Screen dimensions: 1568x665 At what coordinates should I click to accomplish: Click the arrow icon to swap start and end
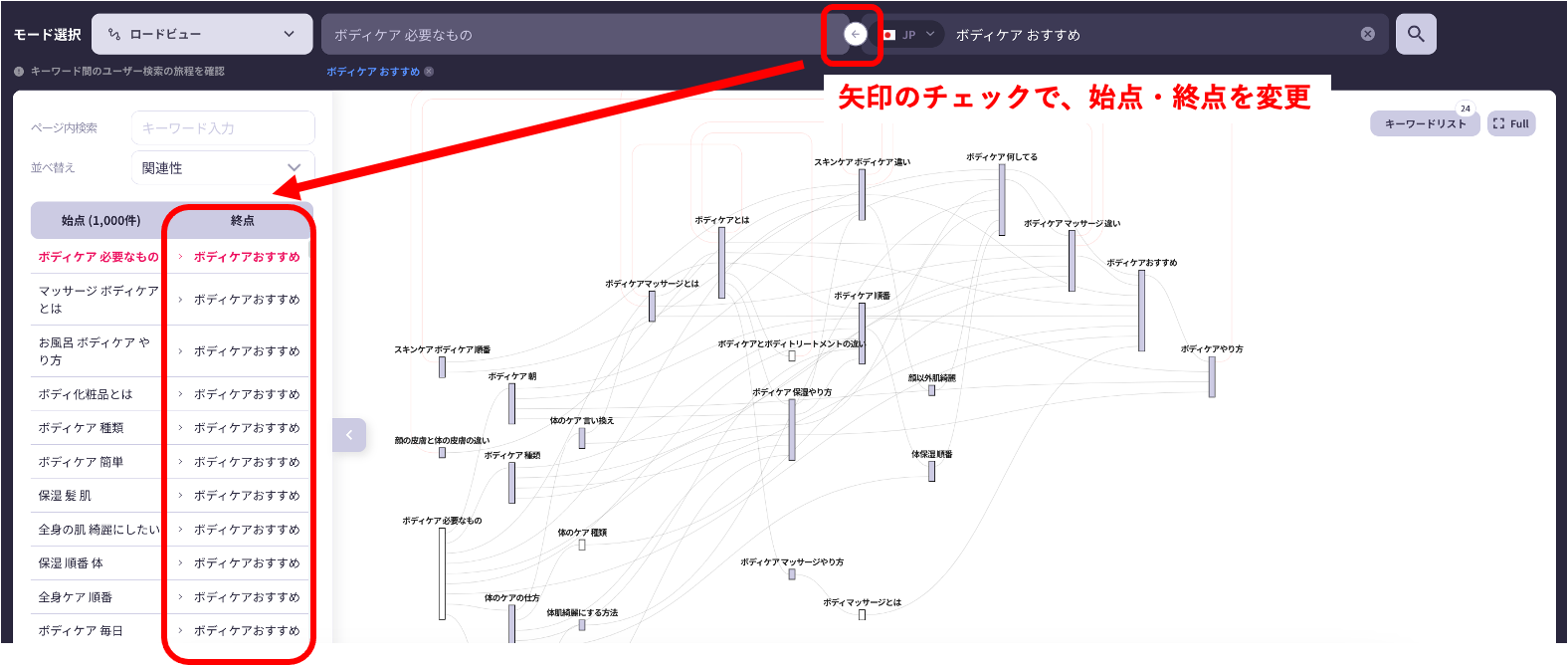click(855, 34)
